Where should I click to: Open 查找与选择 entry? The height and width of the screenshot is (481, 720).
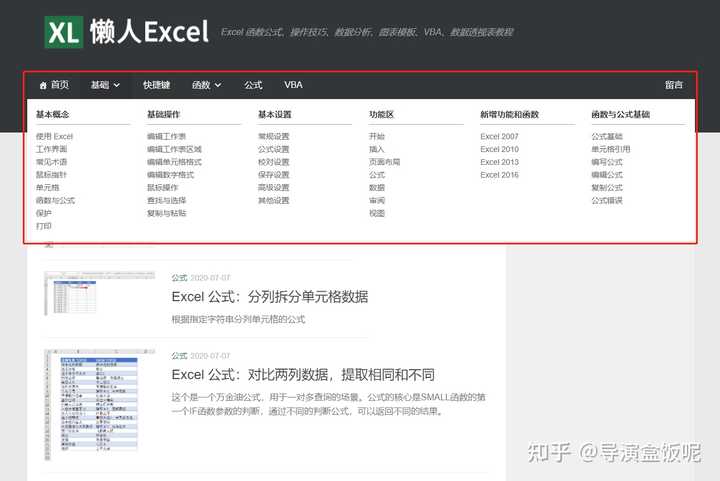point(166,201)
